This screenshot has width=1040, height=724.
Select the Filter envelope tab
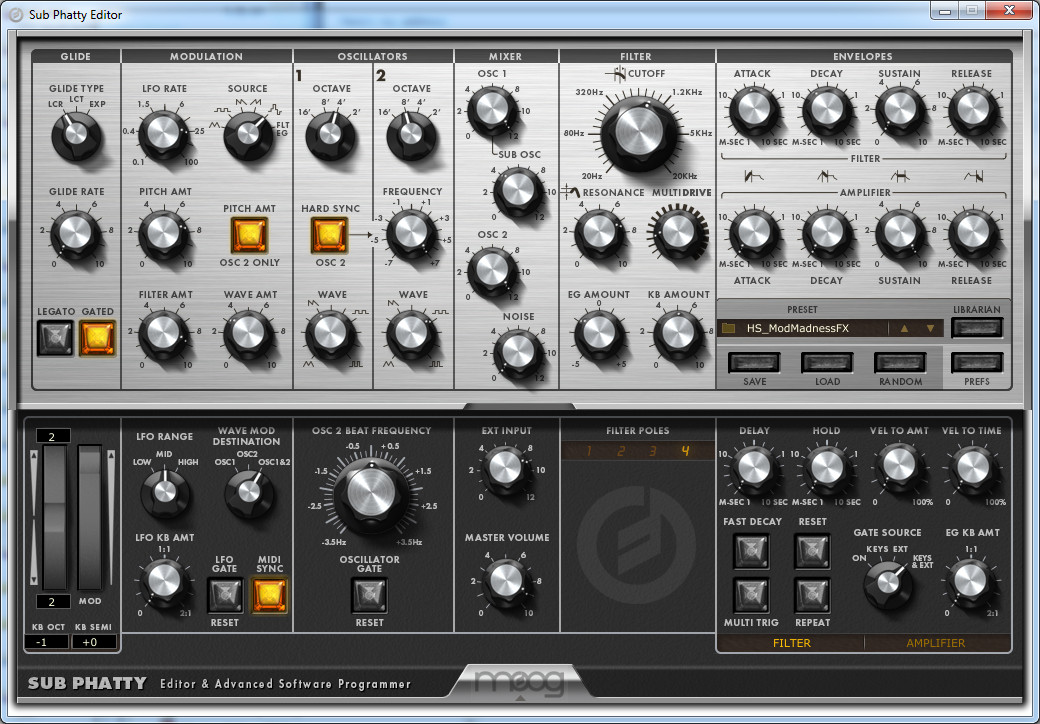(x=791, y=643)
